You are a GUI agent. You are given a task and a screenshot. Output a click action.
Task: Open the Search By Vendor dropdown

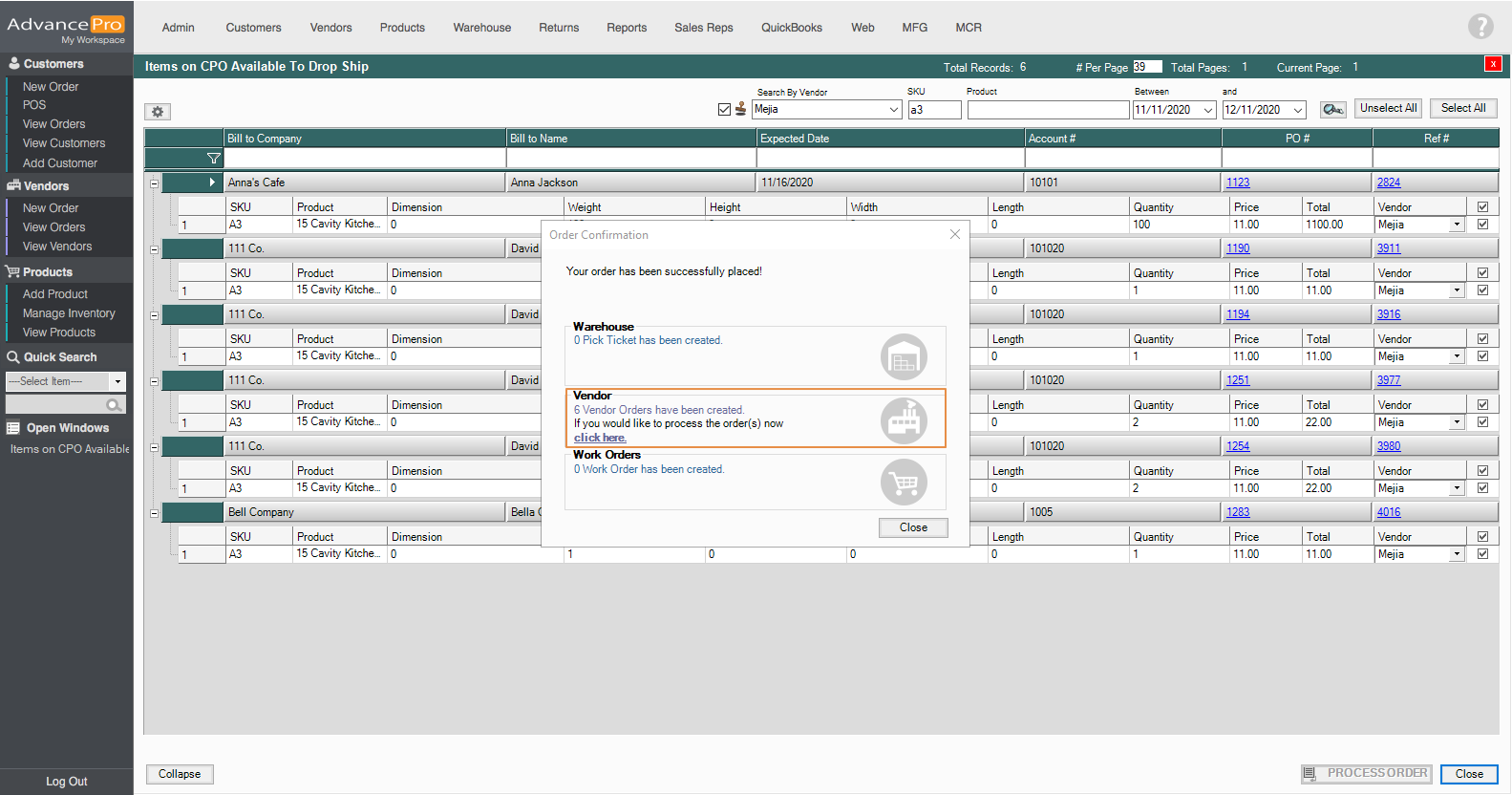pyautogui.click(x=893, y=110)
